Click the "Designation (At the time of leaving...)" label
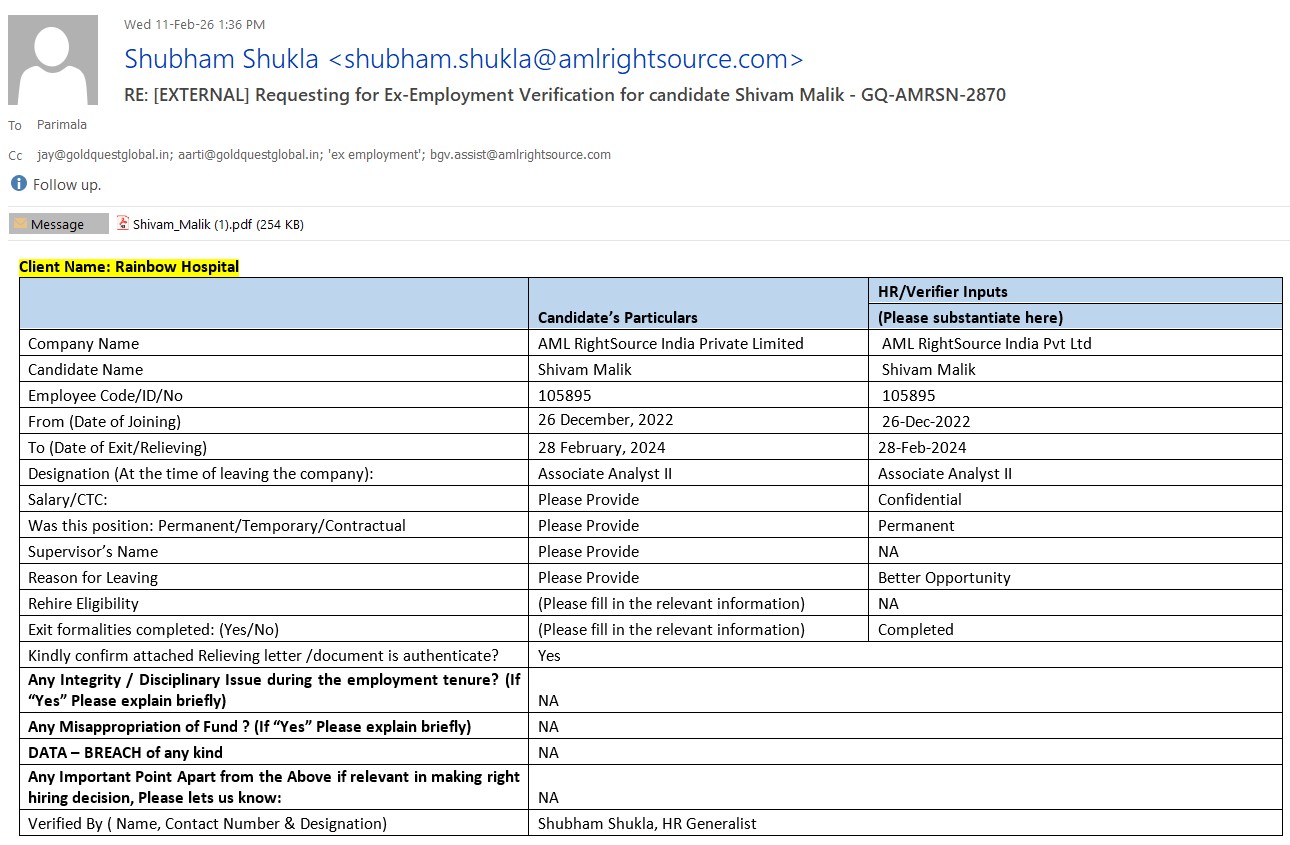This screenshot has height=845, width=1290. (201, 473)
